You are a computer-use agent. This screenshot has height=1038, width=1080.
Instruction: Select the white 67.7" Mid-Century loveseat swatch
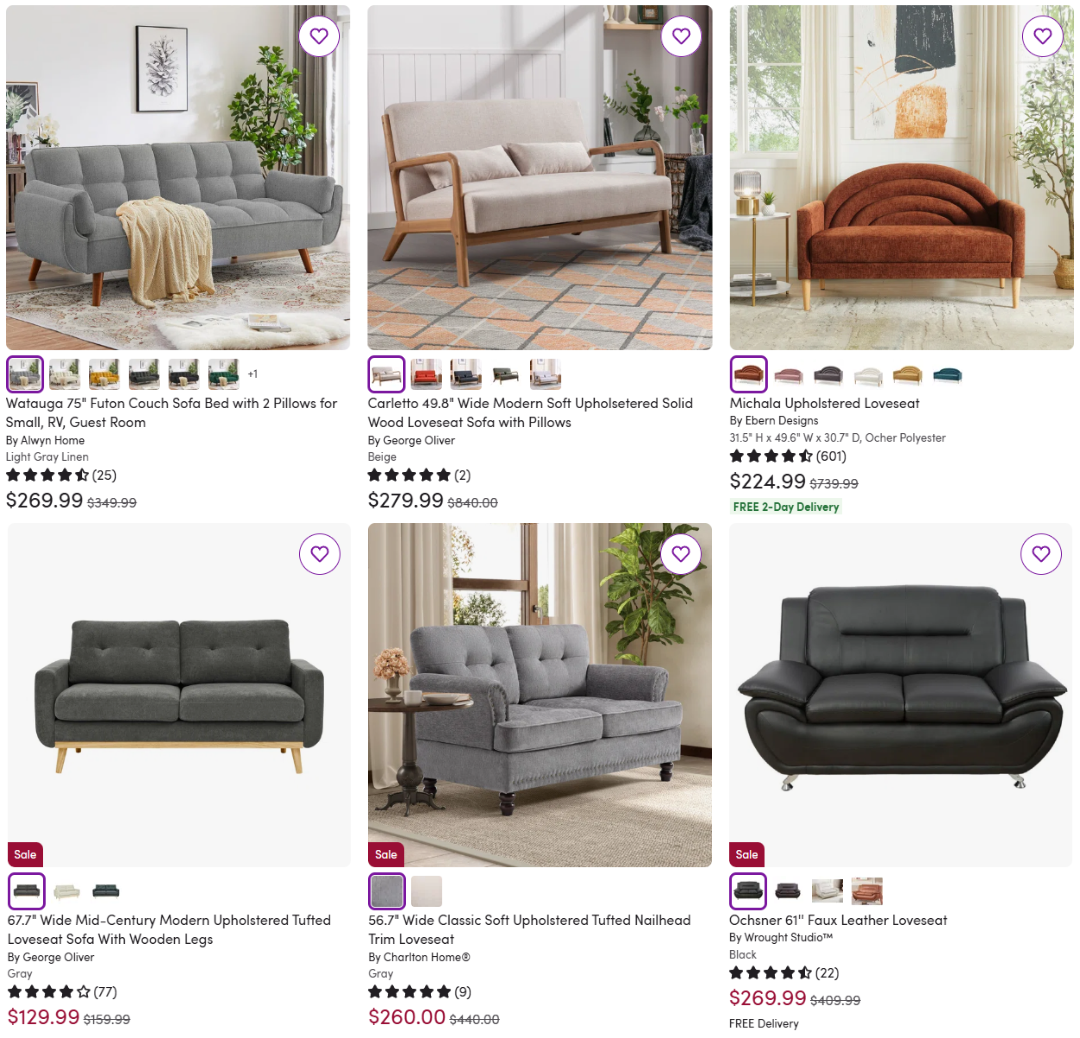(67, 891)
